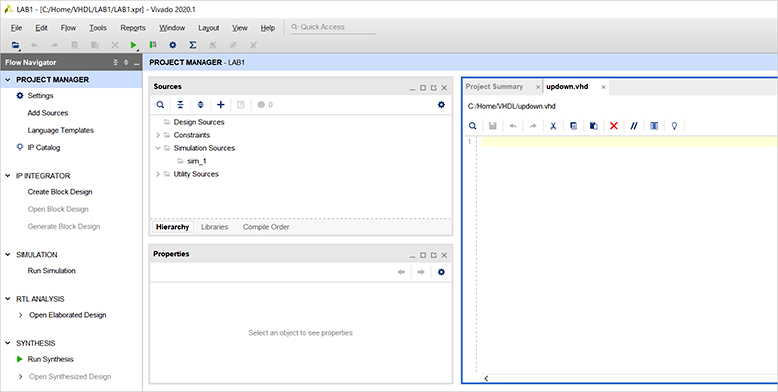This screenshot has height=392, width=778.
Task: Open Settings via main toolbar gear icon
Action: pyautogui.click(x=173, y=45)
